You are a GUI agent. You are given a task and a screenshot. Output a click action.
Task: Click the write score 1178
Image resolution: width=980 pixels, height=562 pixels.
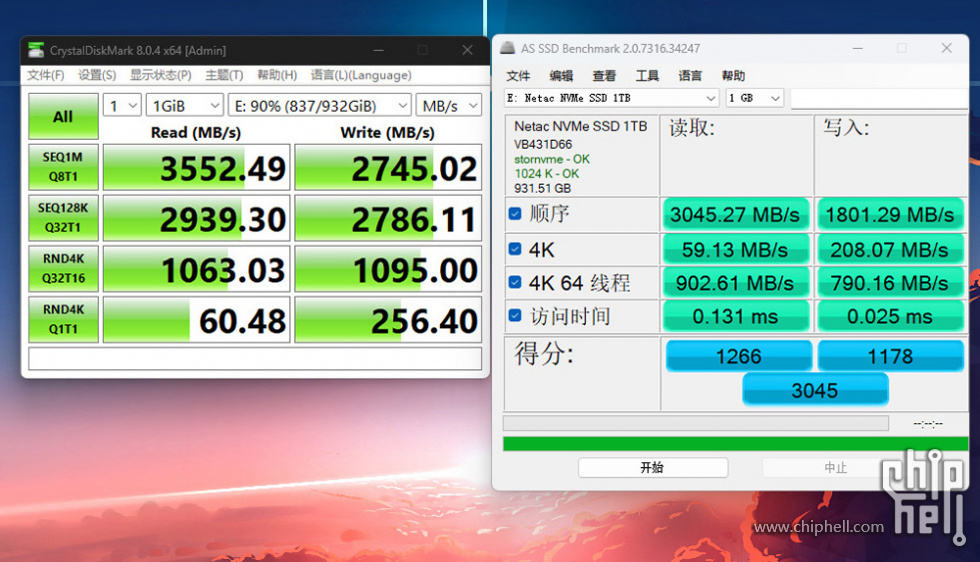tap(890, 356)
